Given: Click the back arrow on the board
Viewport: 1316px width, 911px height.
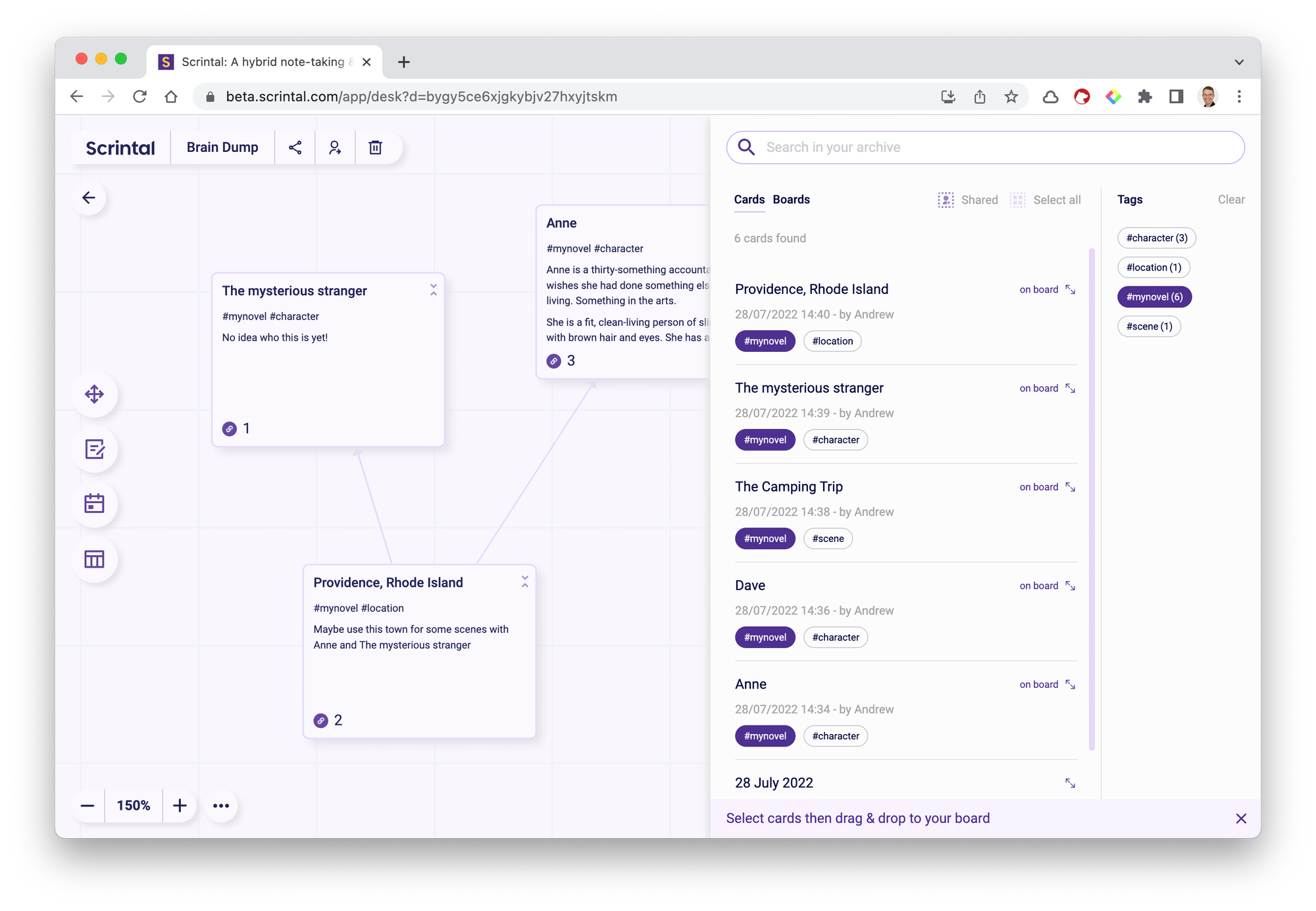Looking at the screenshot, I should point(89,198).
